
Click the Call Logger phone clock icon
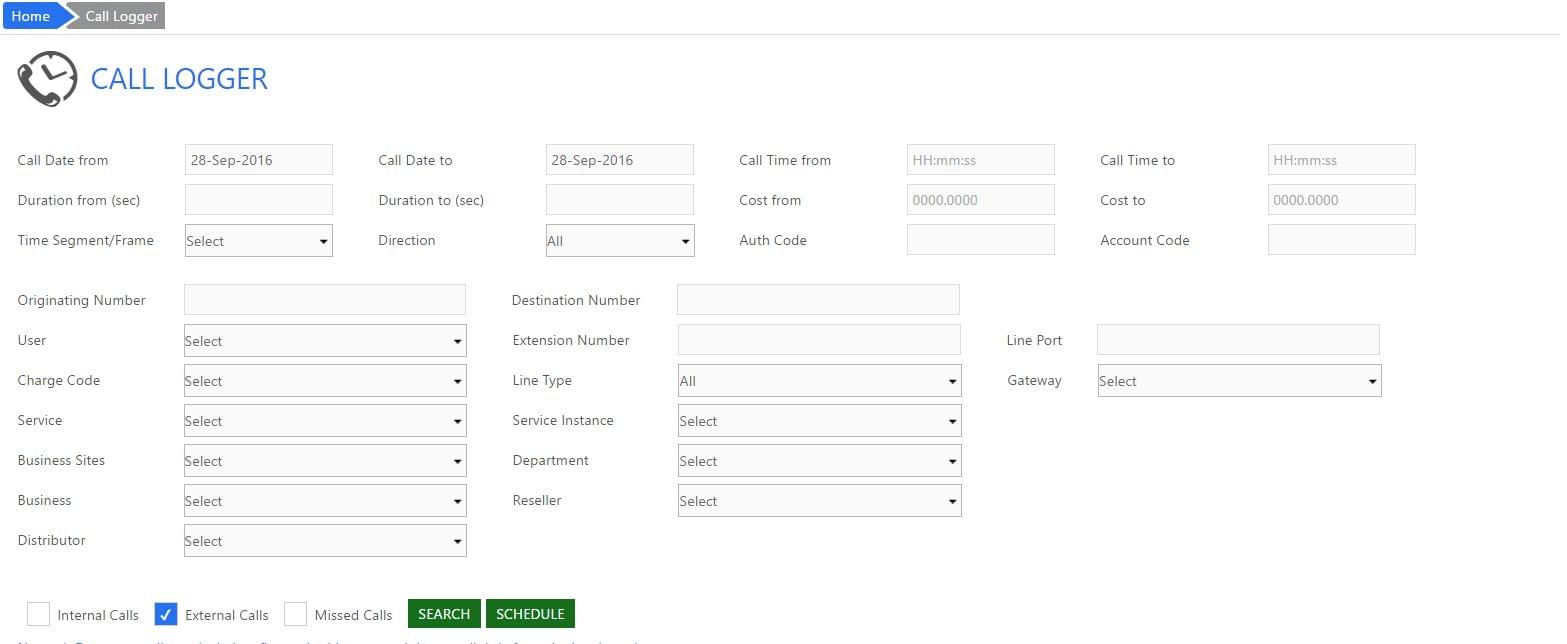click(47, 79)
